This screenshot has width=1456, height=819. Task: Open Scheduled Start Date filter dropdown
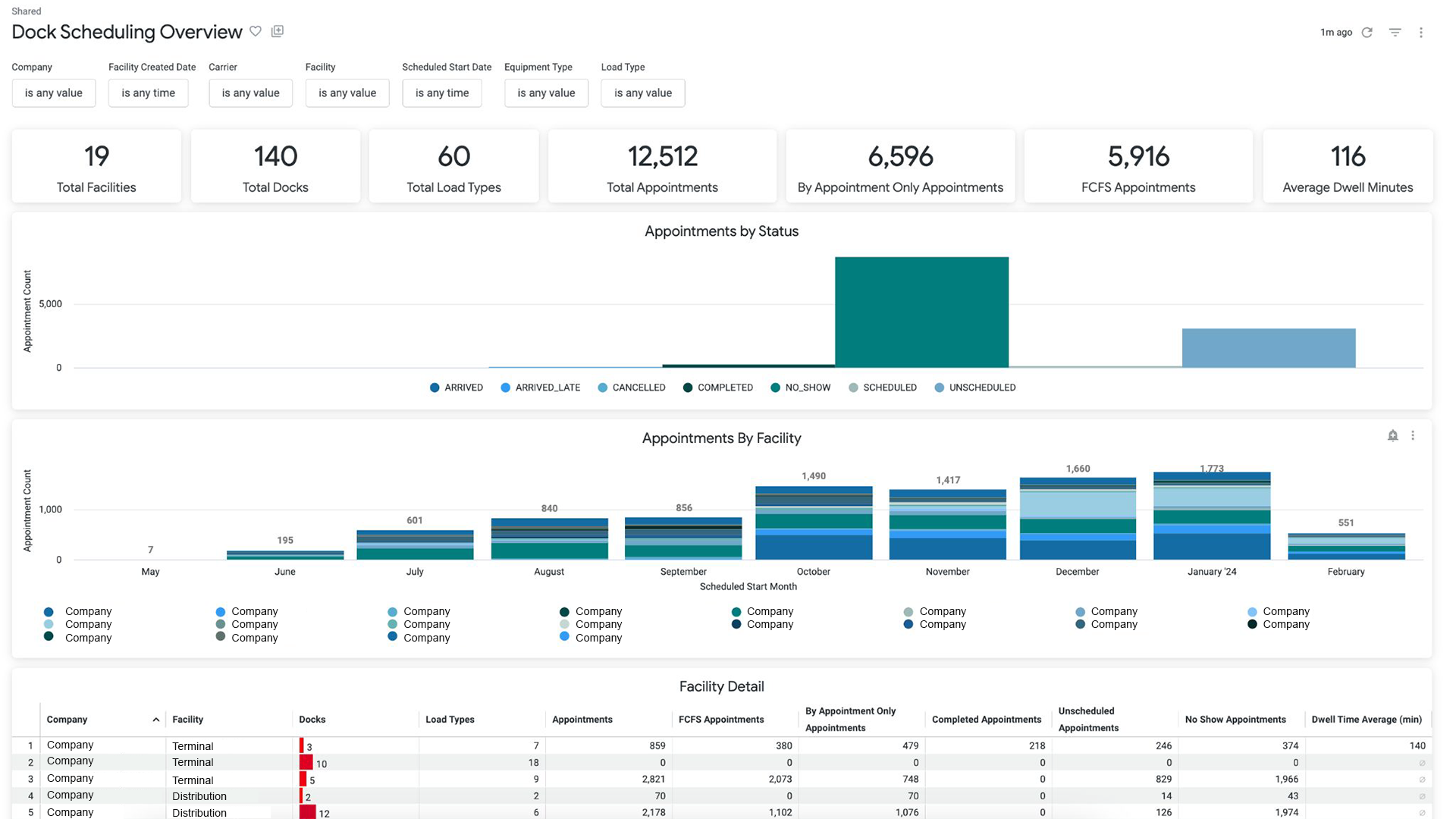tap(442, 93)
